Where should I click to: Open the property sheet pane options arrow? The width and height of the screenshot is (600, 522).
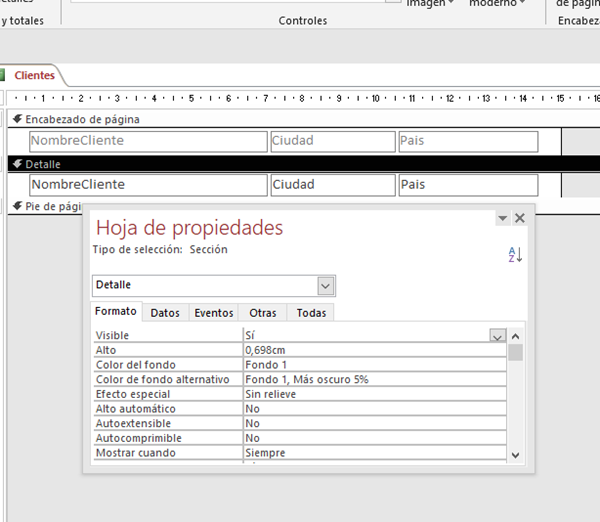502,218
